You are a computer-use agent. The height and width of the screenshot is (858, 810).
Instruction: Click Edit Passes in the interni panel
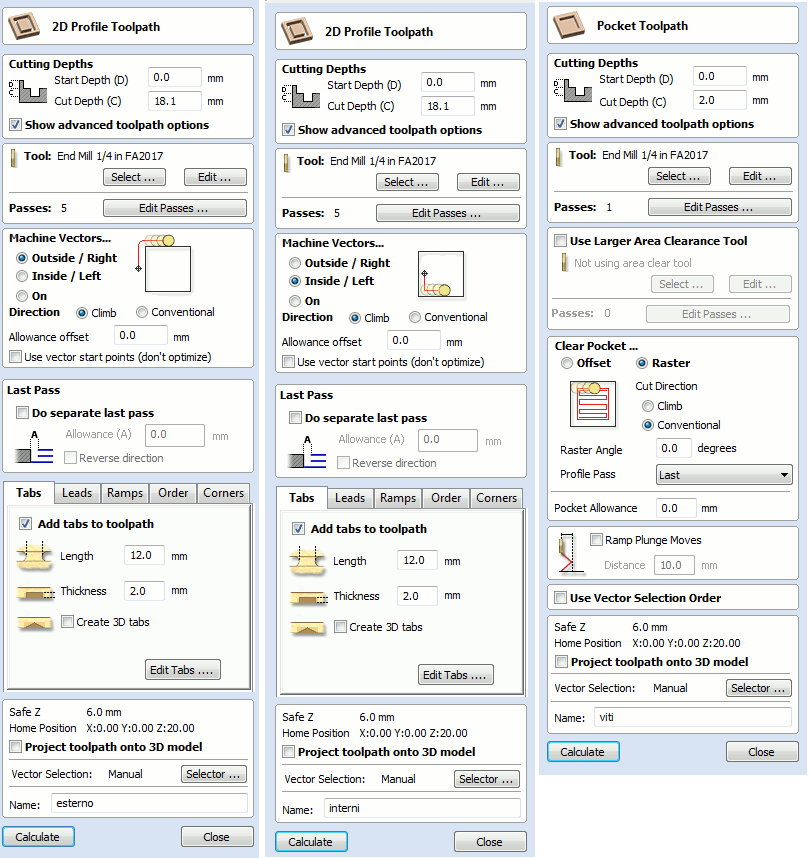coord(447,213)
